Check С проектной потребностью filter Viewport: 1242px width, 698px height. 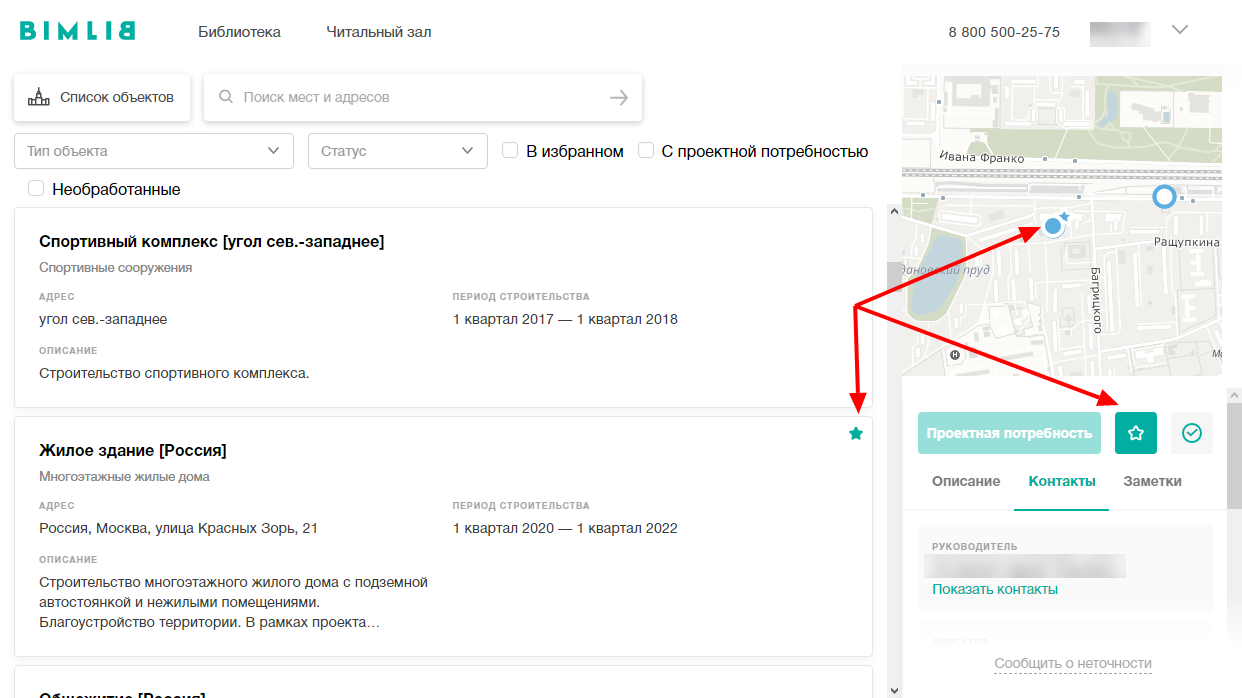646,151
